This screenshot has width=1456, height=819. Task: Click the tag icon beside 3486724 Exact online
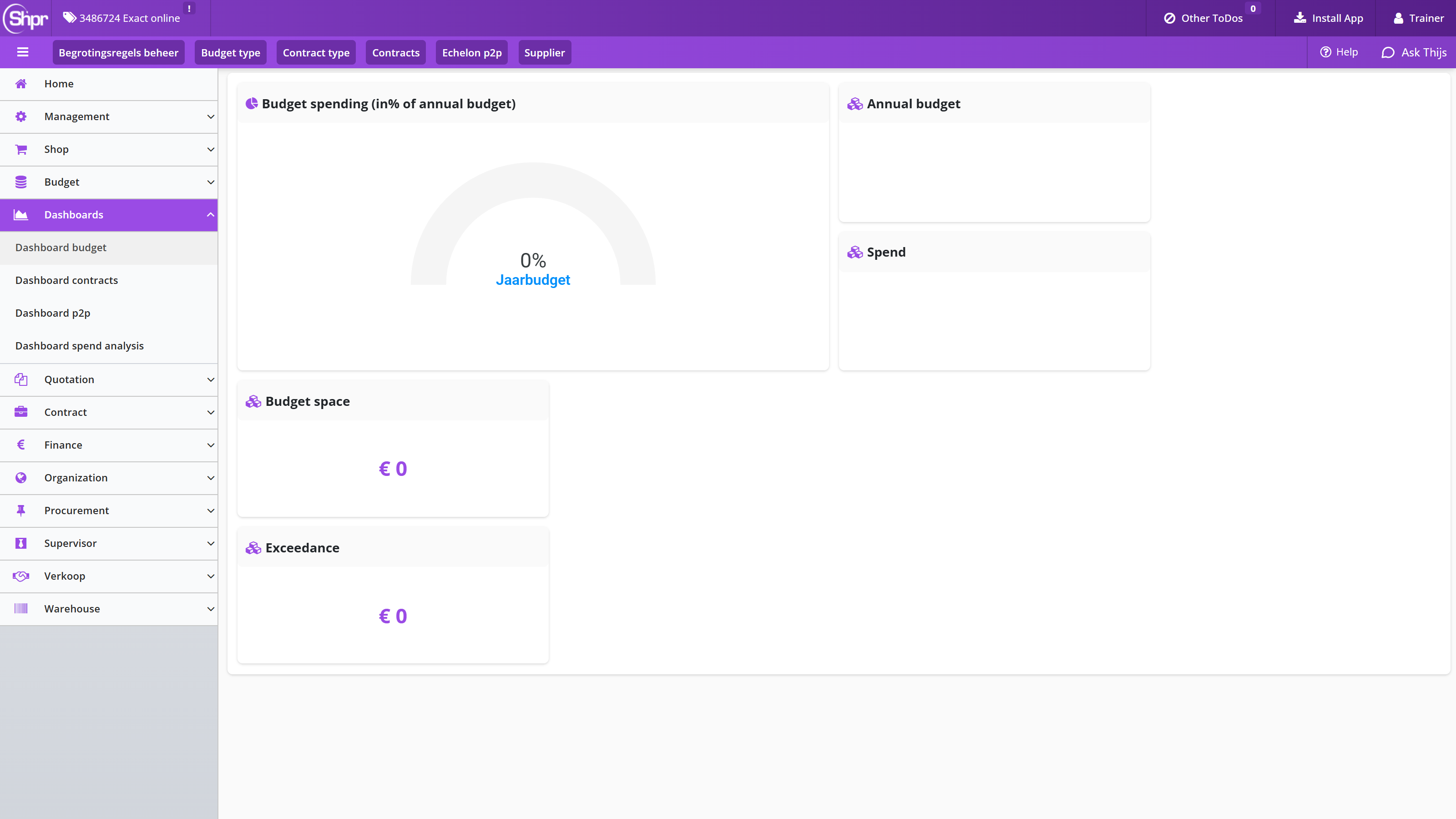click(70, 18)
